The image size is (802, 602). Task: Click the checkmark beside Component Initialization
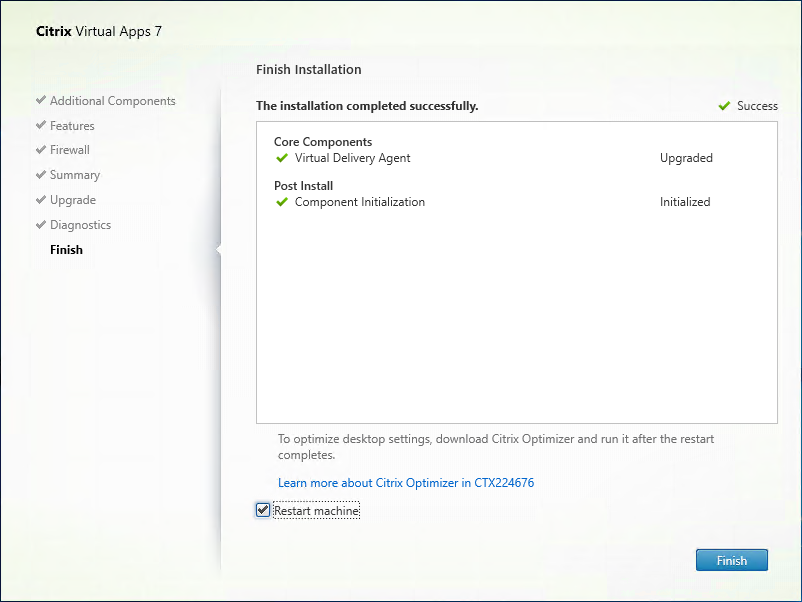click(282, 202)
